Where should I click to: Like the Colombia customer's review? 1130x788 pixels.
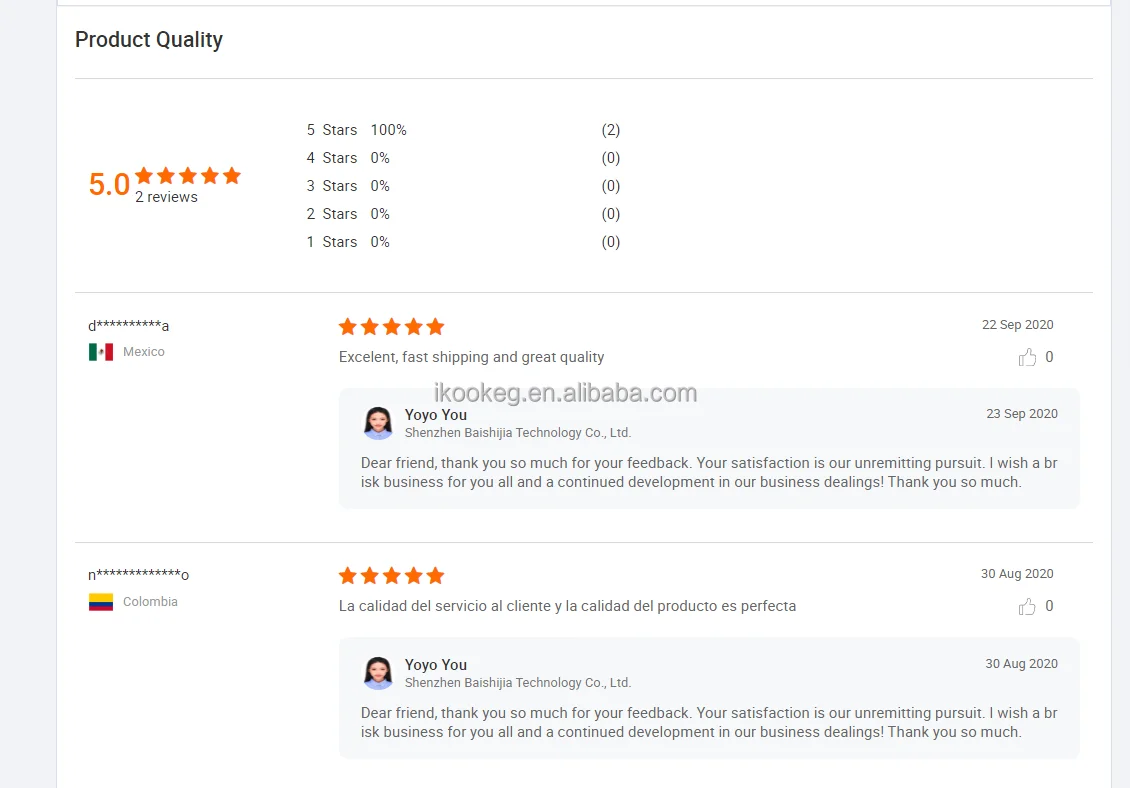[1027, 606]
